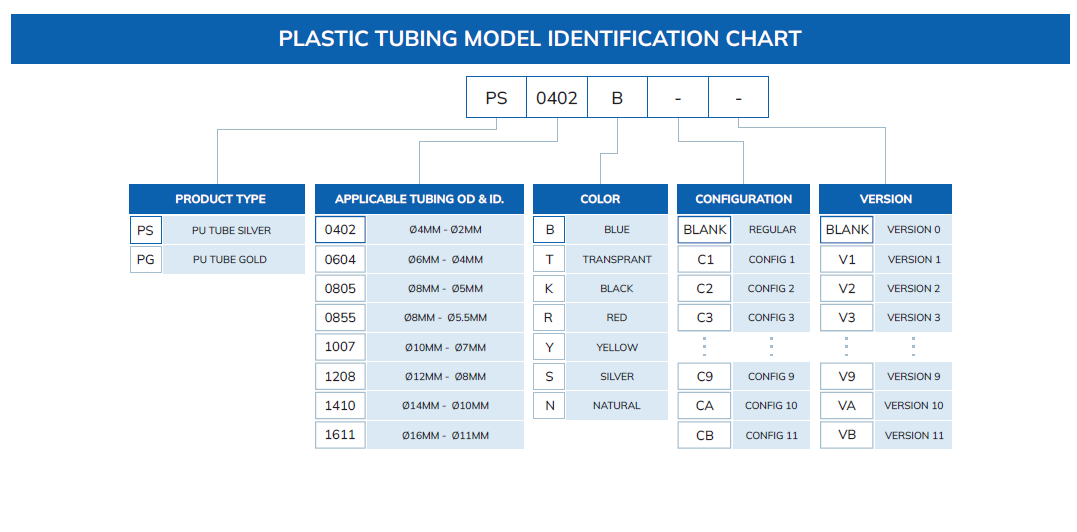Click the Version column header
1077x532 pixels.
[885, 199]
